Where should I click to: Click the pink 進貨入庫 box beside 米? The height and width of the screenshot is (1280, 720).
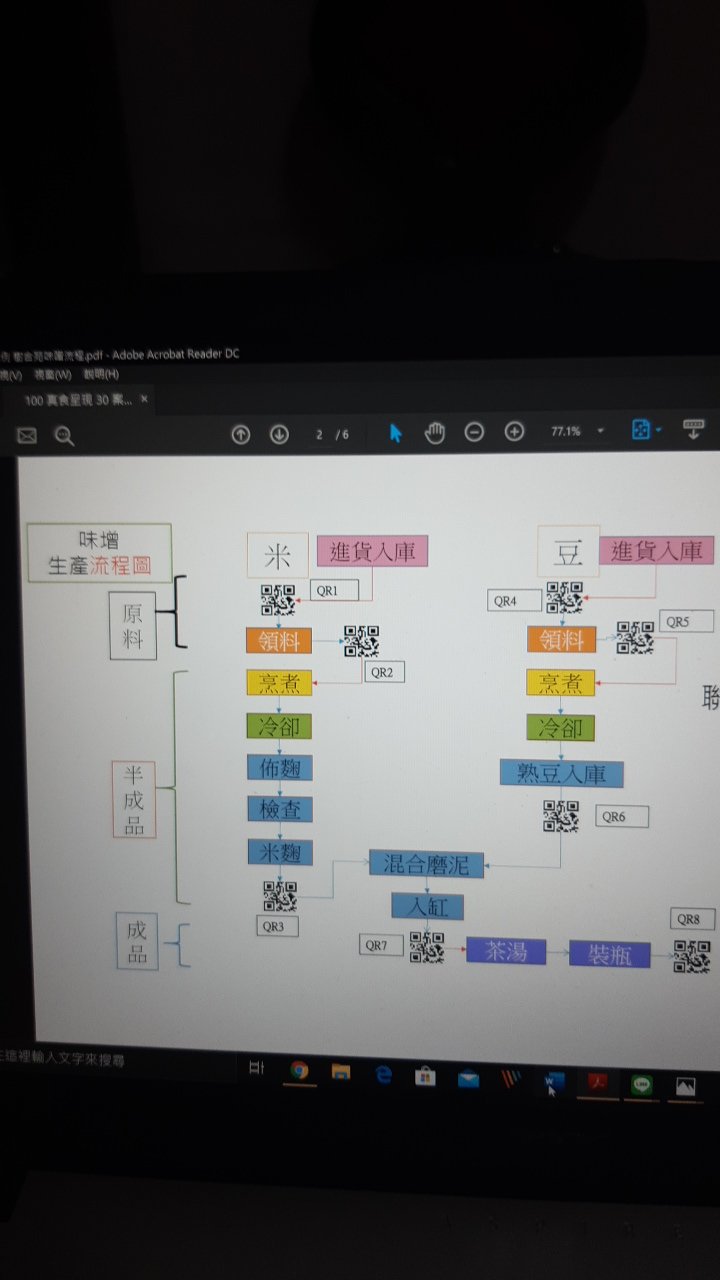tap(372, 551)
